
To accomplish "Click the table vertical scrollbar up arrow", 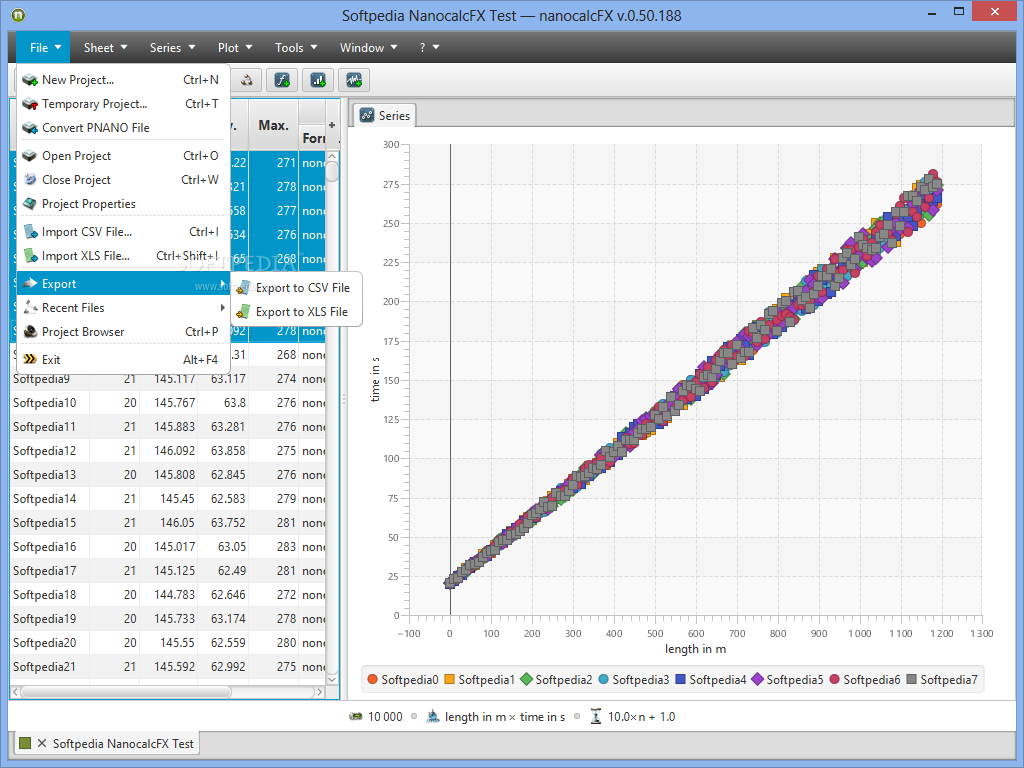I will coord(332,157).
